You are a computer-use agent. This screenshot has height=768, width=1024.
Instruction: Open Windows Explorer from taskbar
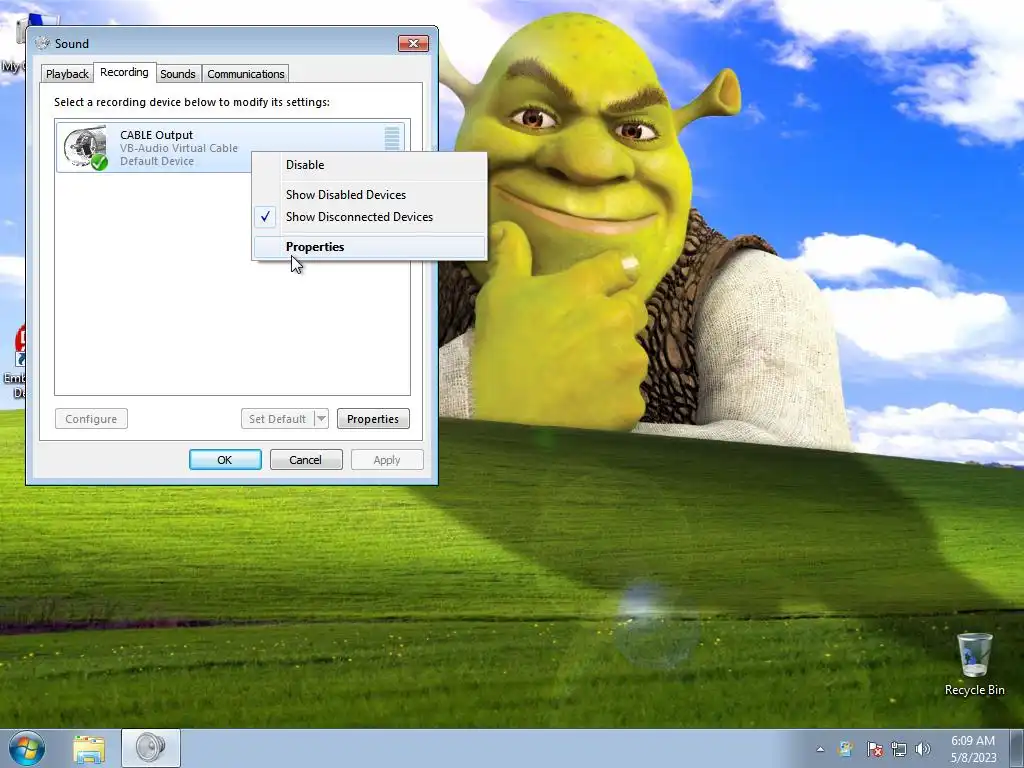[x=89, y=749]
